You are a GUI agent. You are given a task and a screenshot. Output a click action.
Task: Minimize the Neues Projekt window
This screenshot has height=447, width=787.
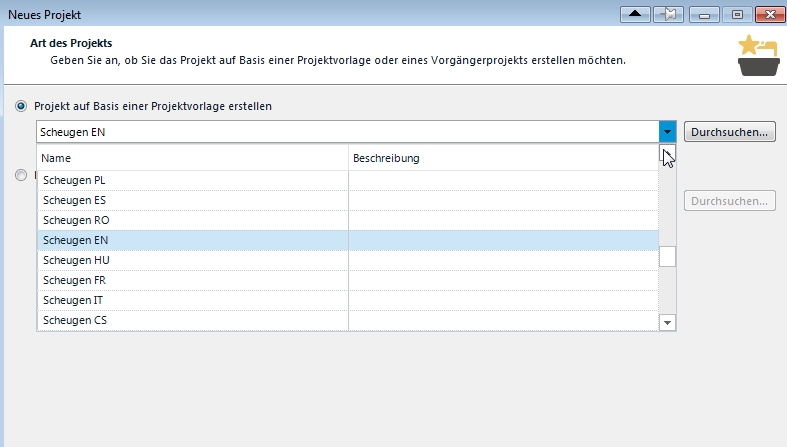pos(704,14)
